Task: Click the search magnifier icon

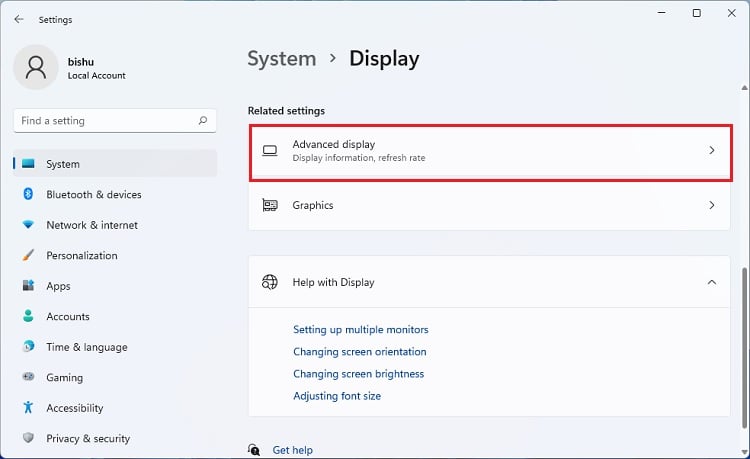Action: tap(203, 121)
